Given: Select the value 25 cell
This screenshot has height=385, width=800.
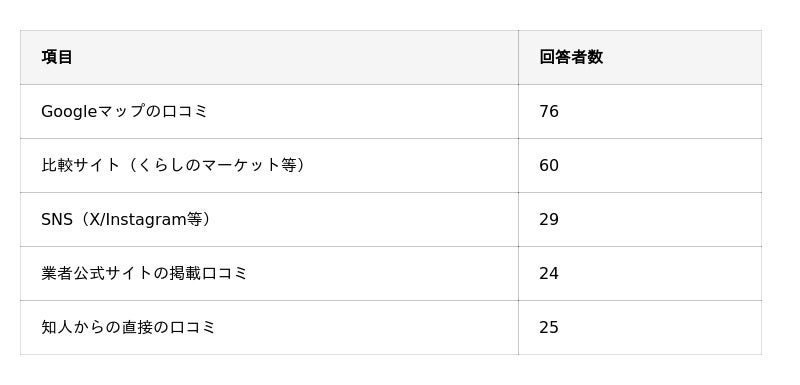Looking at the screenshot, I should click(640, 328).
